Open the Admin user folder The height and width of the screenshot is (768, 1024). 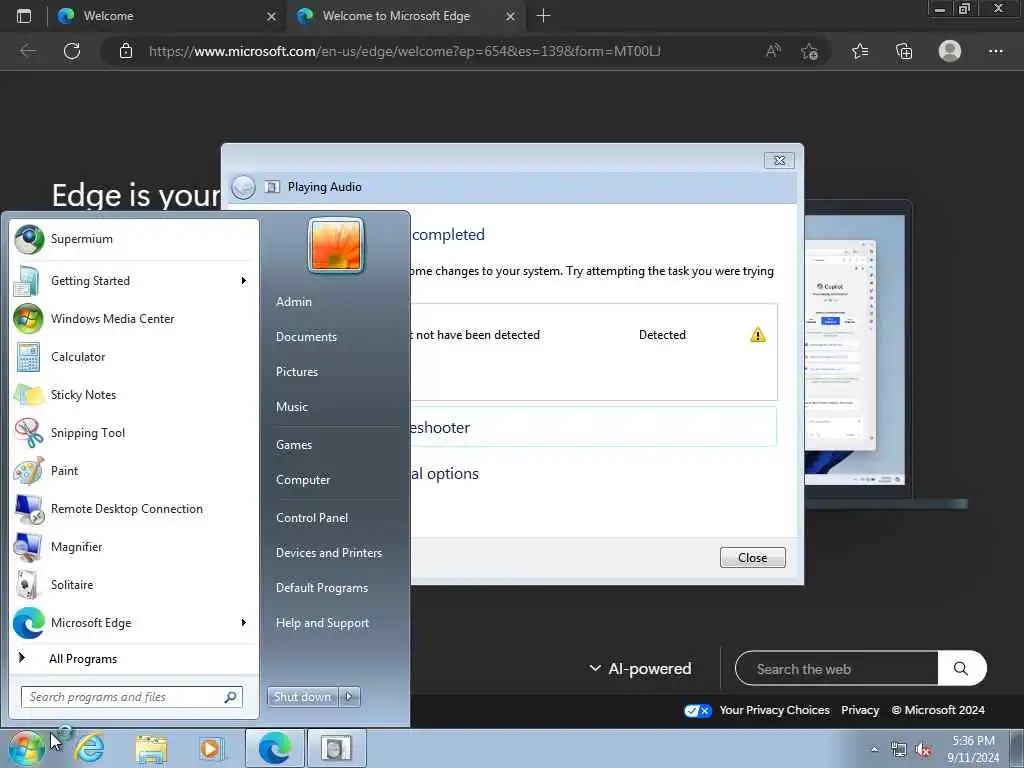point(294,302)
